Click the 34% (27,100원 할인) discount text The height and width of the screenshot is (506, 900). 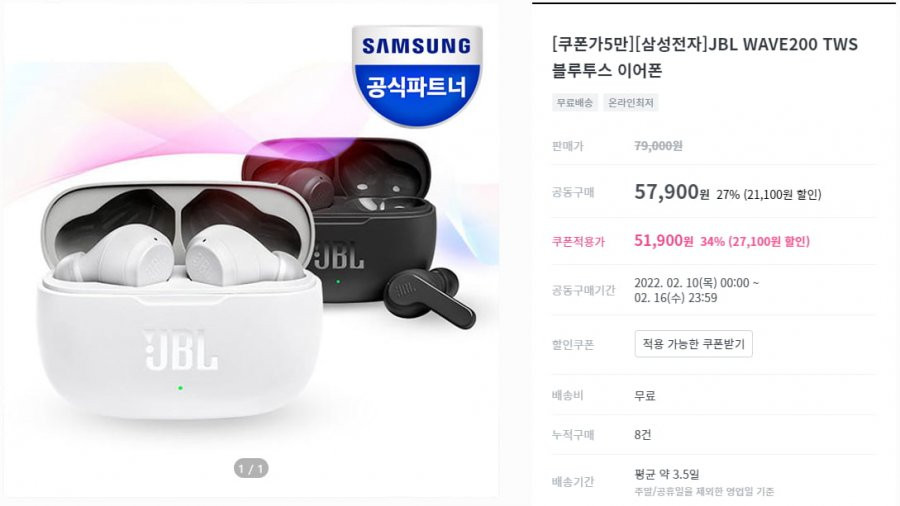tap(755, 242)
